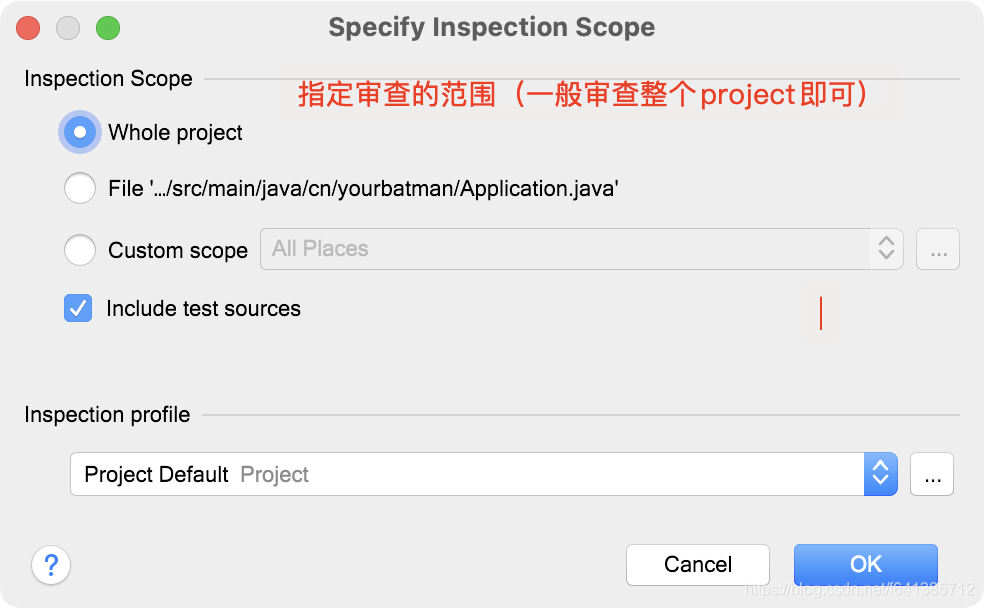Click the Specify Inspection Scope title bar
This screenshot has height=608, width=984.
491,27
